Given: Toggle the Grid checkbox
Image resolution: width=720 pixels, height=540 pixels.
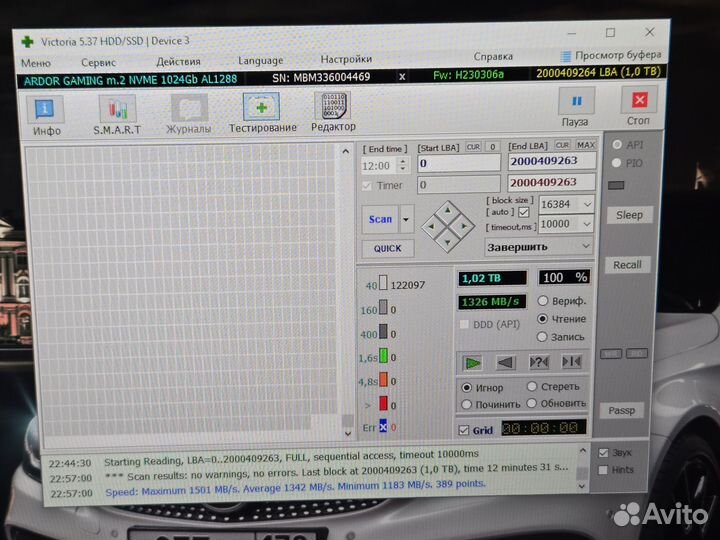Looking at the screenshot, I should (463, 430).
